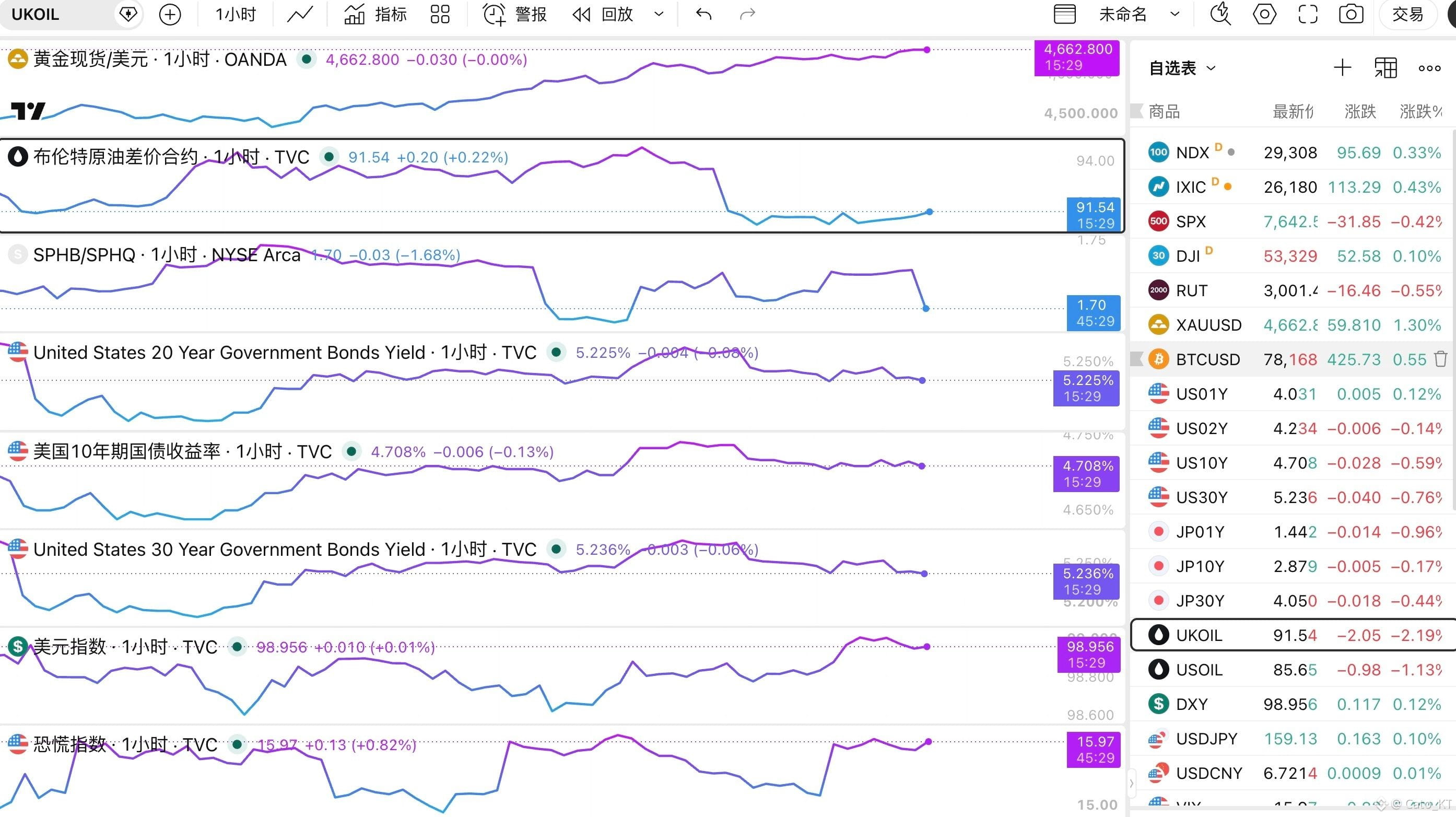Click the Brent price label 91.54
This screenshot has height=817, width=1456.
tap(1094, 215)
